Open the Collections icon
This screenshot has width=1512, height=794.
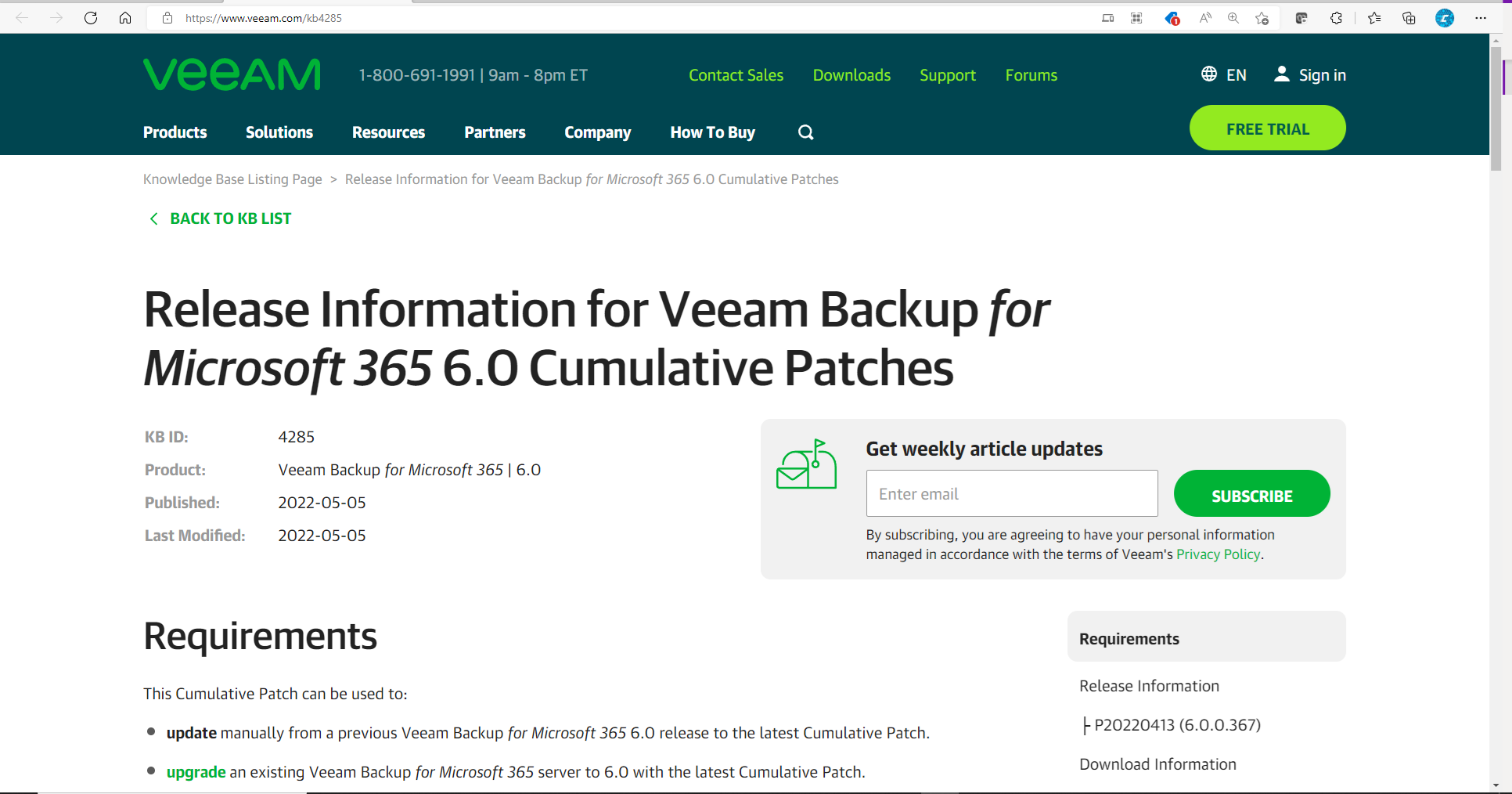click(x=1409, y=17)
